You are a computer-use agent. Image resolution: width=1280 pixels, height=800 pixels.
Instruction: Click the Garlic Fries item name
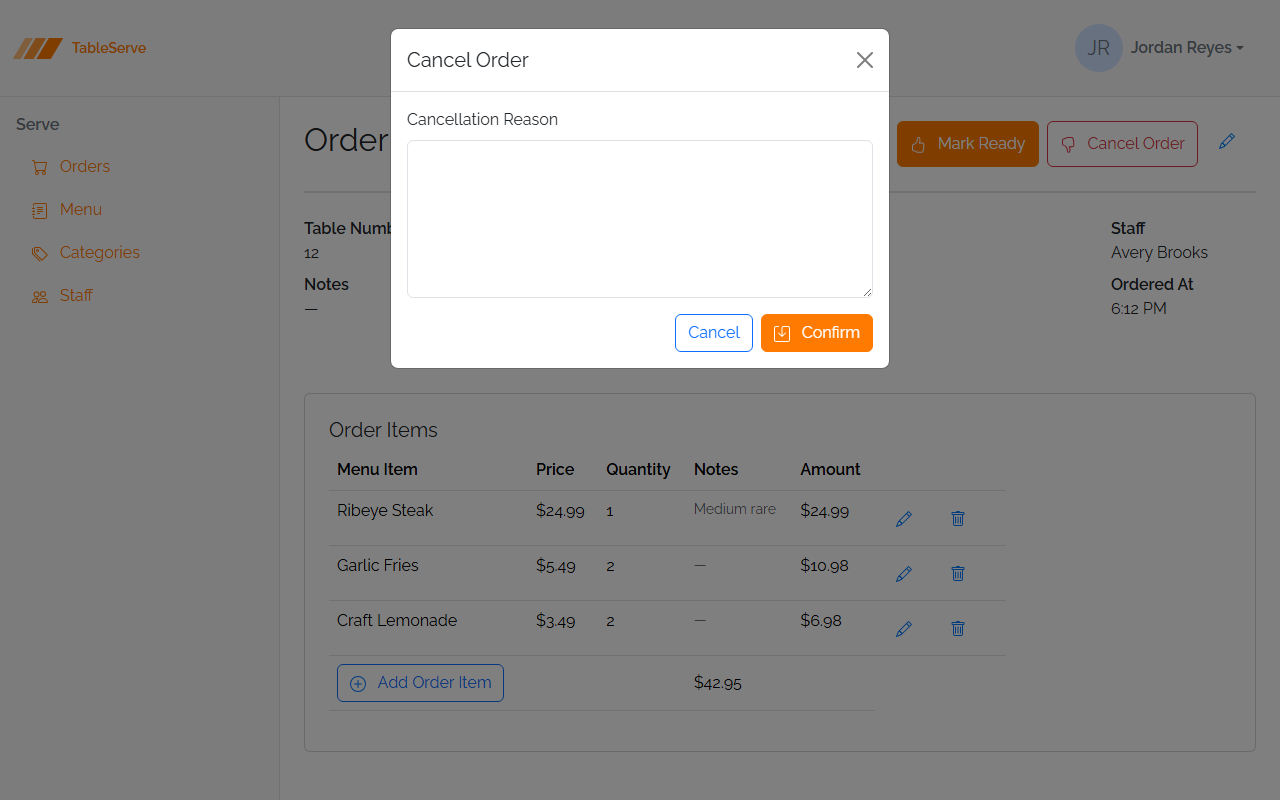click(378, 566)
